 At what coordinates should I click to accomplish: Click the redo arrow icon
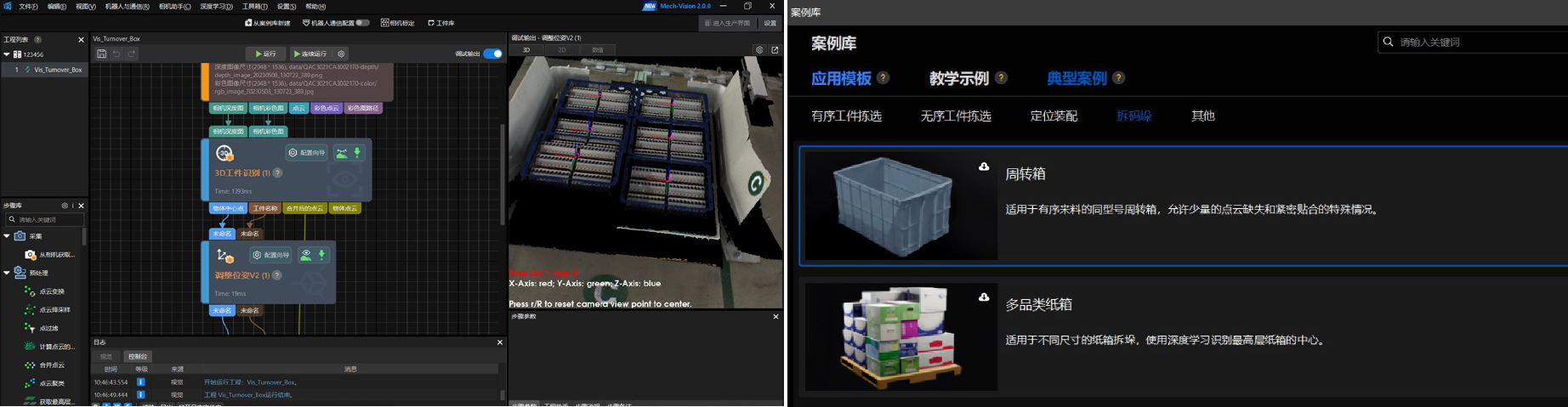pos(132,54)
